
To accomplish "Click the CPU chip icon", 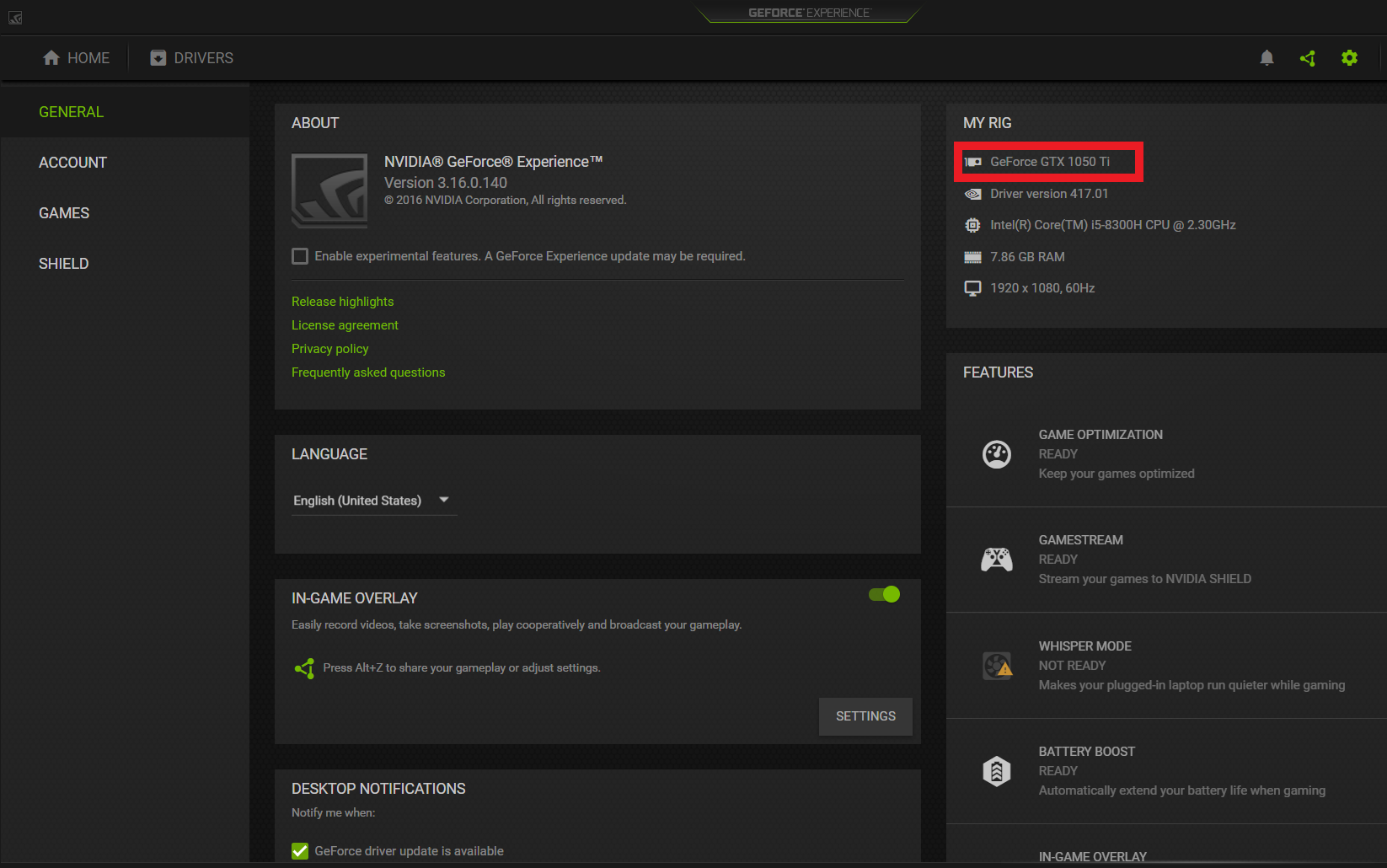I will pyautogui.click(x=972, y=225).
